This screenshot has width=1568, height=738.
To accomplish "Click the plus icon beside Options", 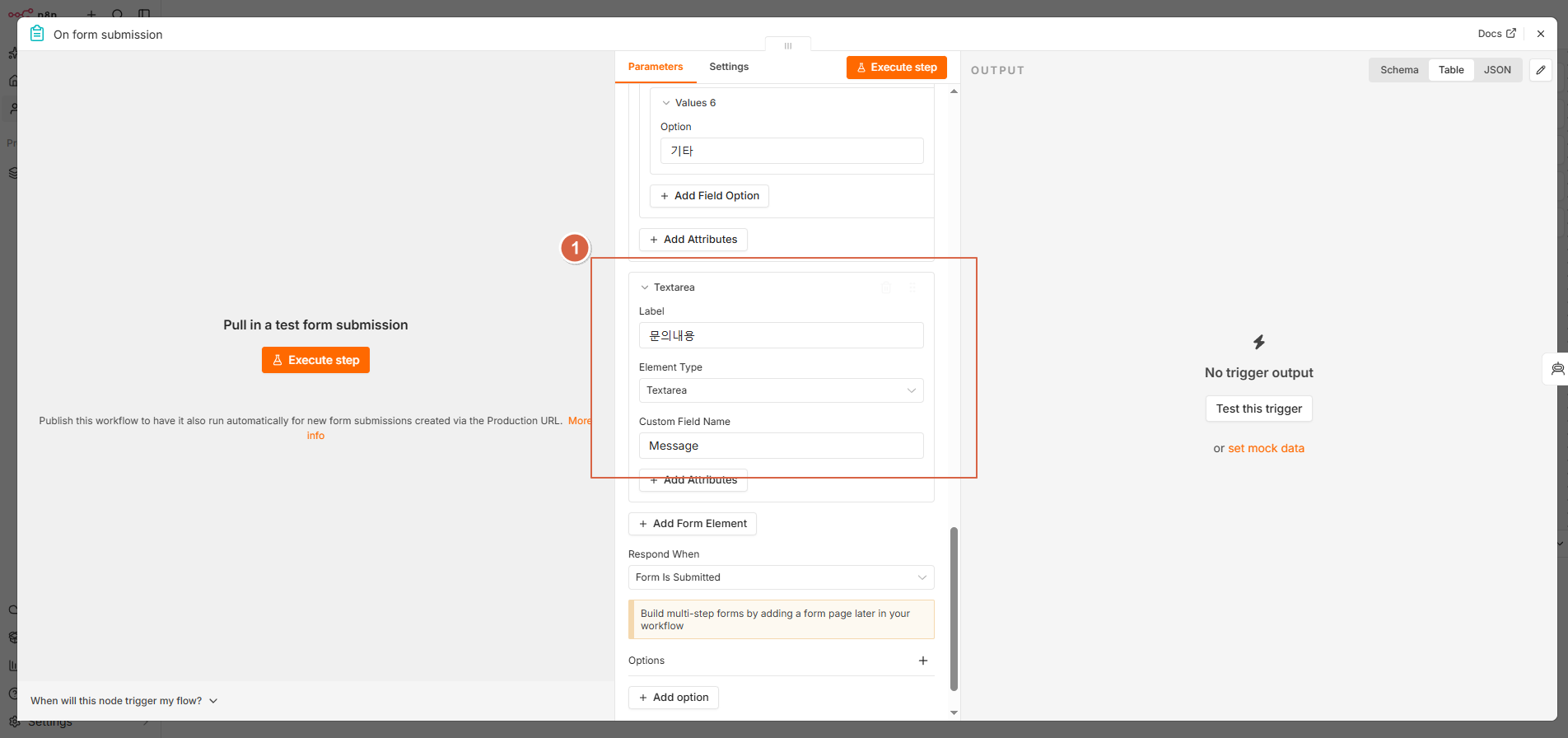I will [923, 661].
